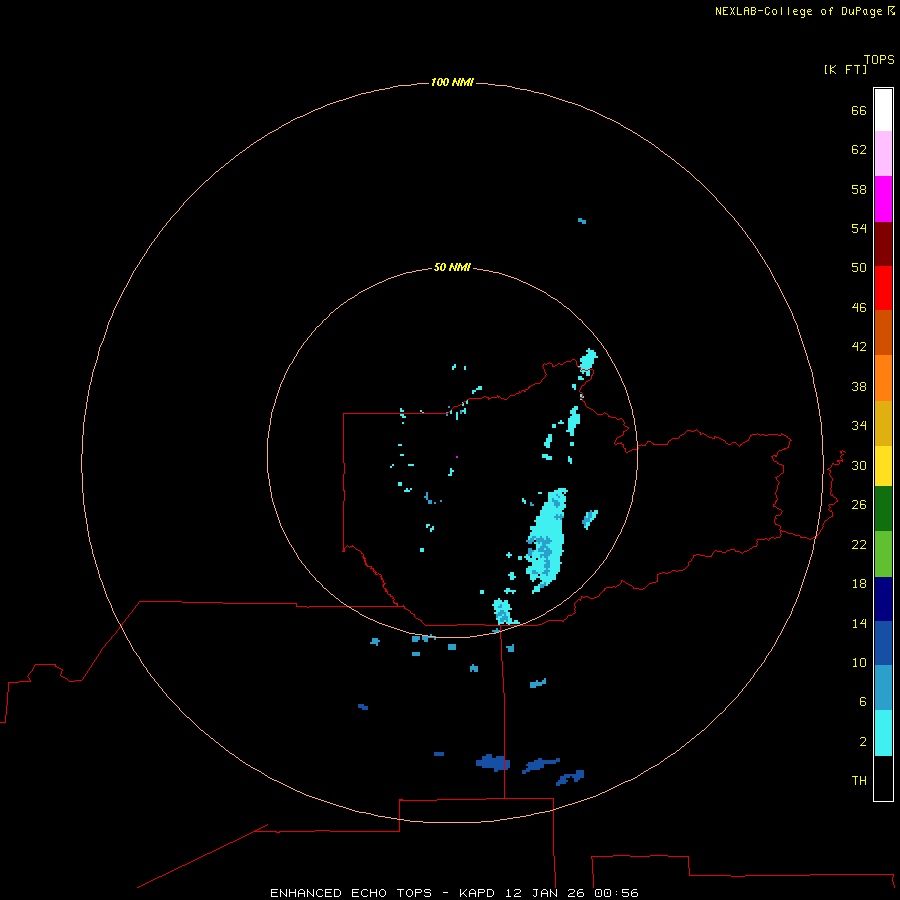Click the legend value "58"
The width and height of the screenshot is (900, 900).
(859, 189)
